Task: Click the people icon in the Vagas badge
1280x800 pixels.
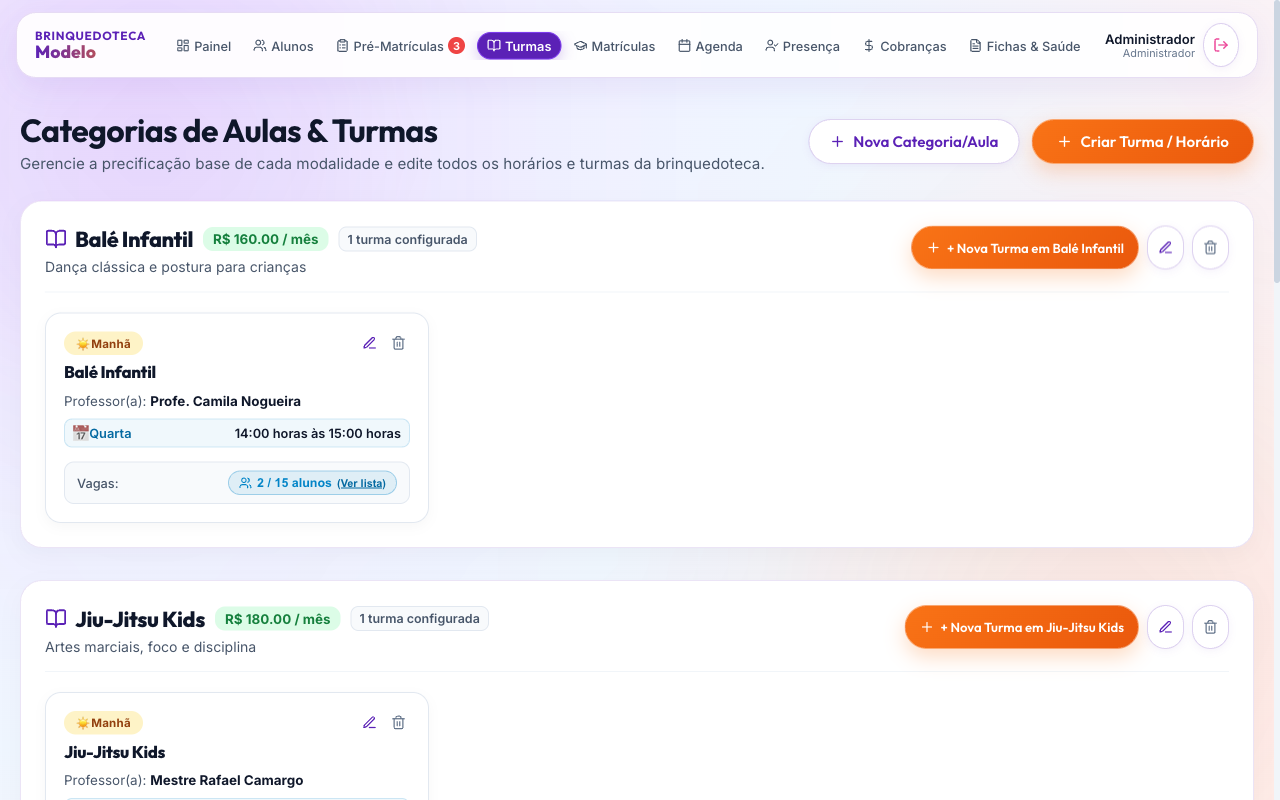Action: 245,483
